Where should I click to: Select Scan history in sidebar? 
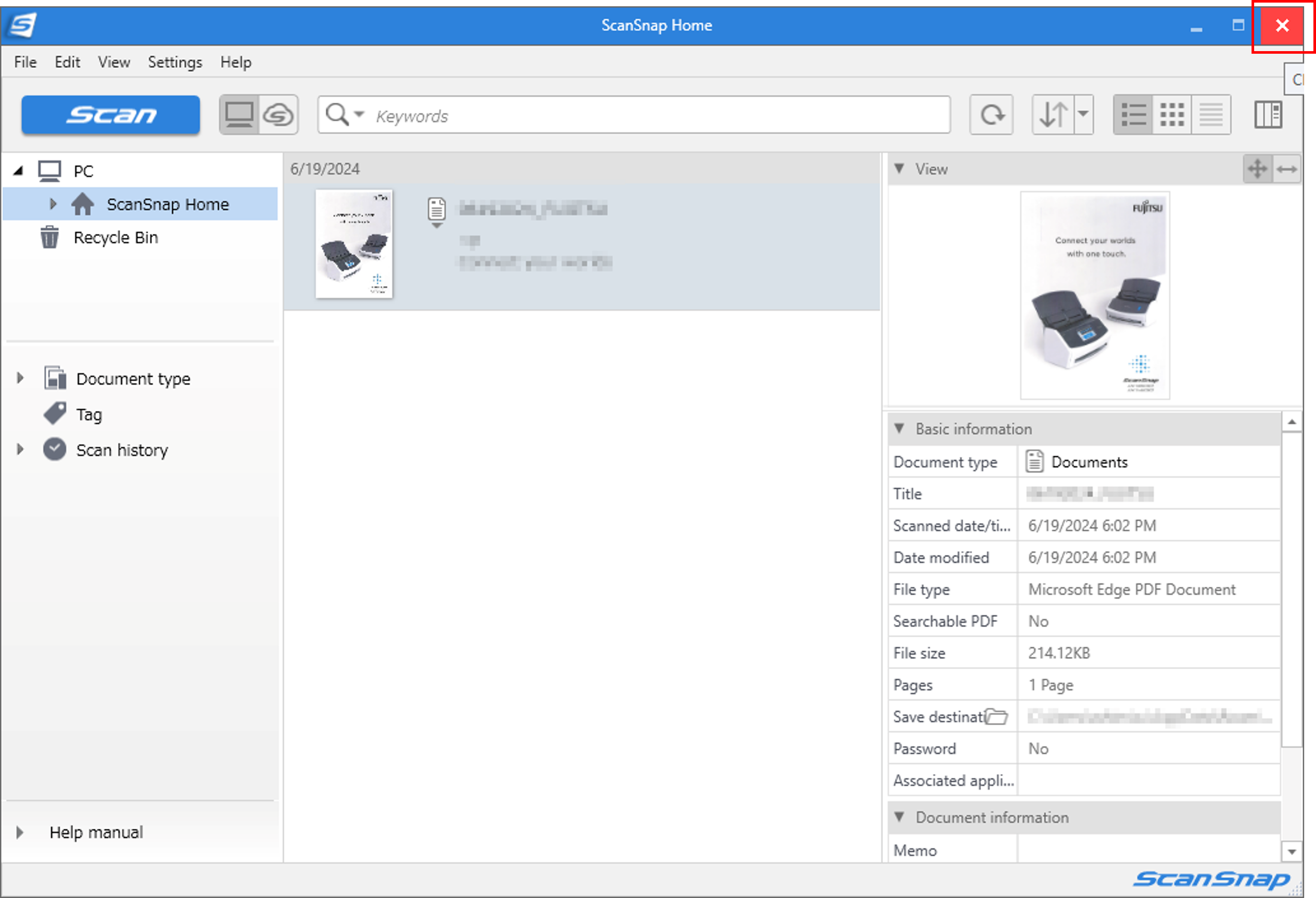click(122, 450)
